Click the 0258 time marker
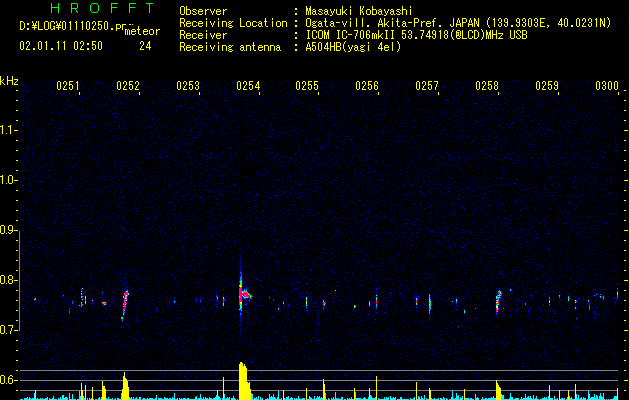This screenshot has height=400, width=629. click(x=487, y=86)
